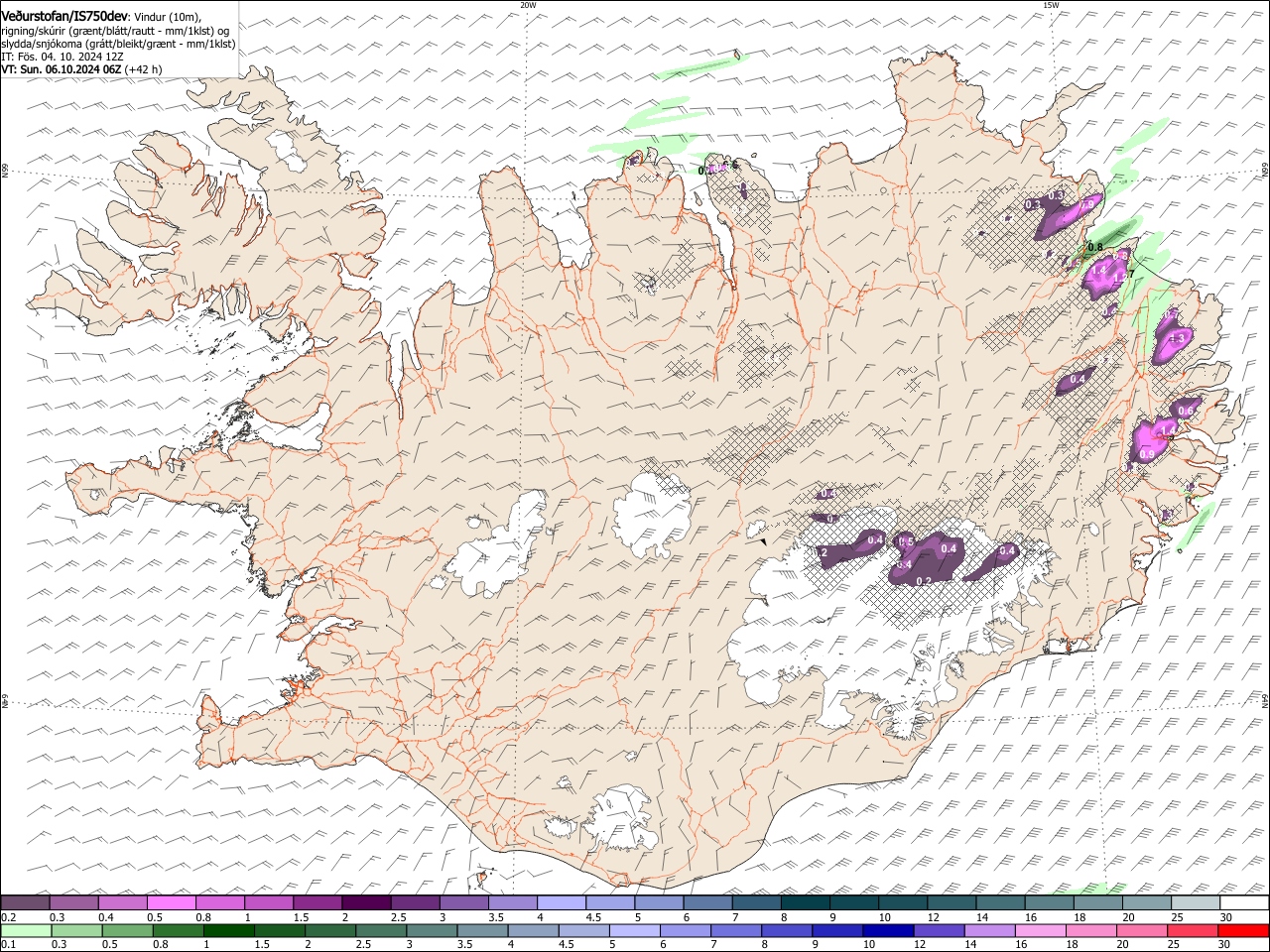This screenshot has height=952, width=1270.
Task: Click upper legend pink swatch starting at 0.5
Action: [171, 903]
